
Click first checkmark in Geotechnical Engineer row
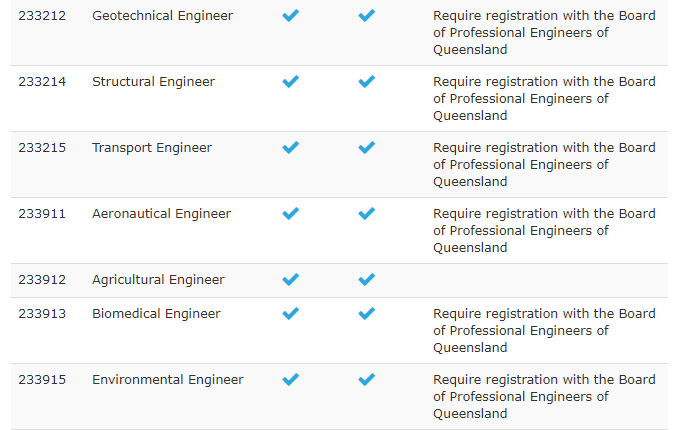(x=291, y=16)
